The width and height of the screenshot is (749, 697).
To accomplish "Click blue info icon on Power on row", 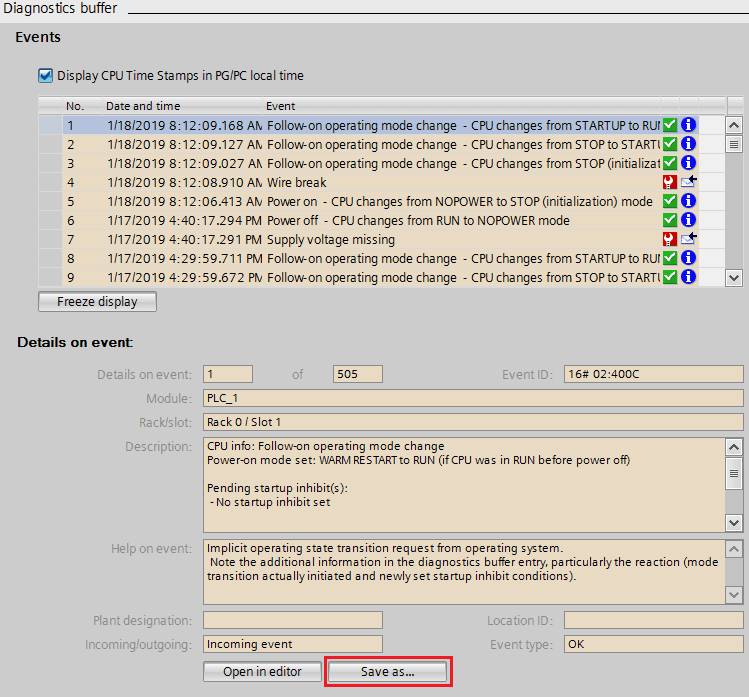I will pyautogui.click(x=688, y=201).
